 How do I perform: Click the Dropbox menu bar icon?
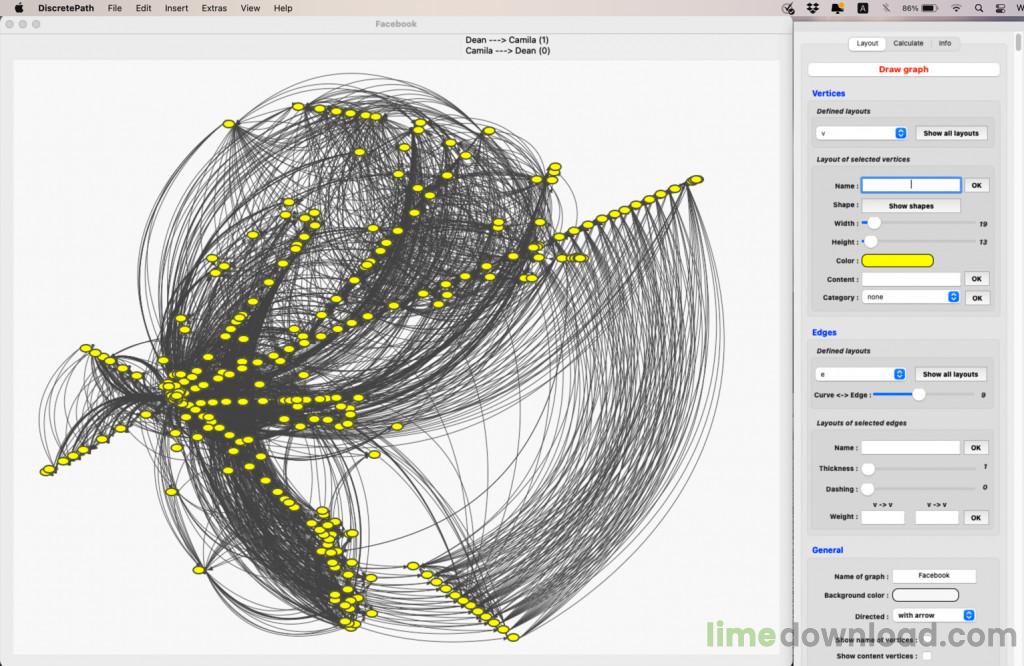[x=812, y=8]
